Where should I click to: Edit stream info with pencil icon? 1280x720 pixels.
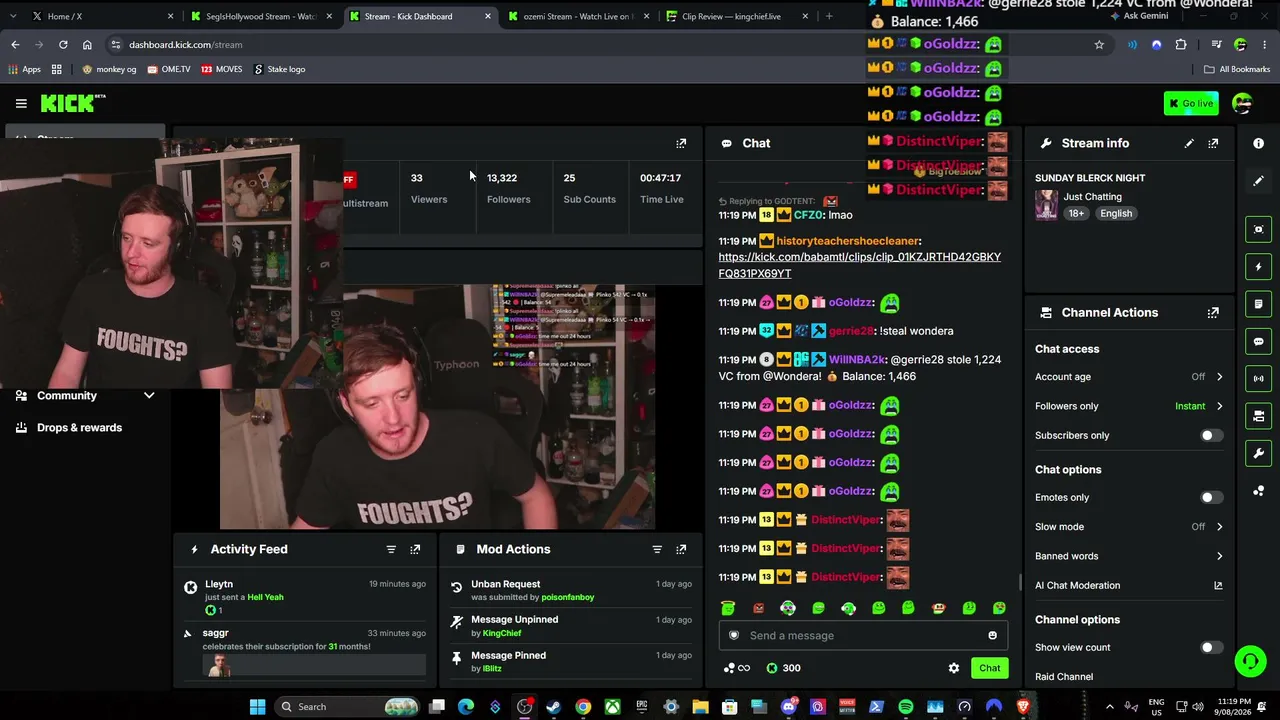pos(1189,143)
